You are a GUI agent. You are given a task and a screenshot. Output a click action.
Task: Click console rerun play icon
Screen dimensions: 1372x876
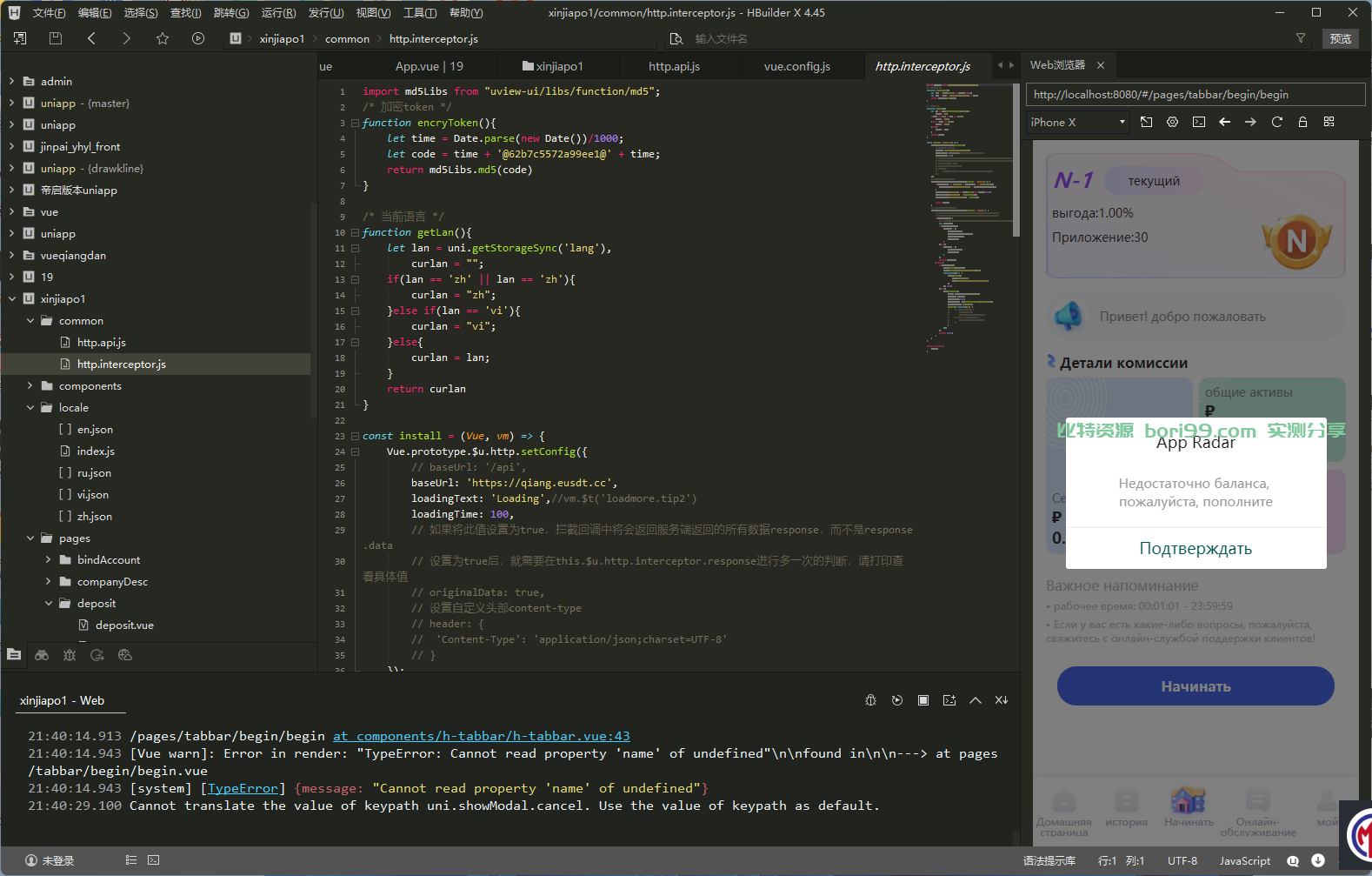click(897, 700)
